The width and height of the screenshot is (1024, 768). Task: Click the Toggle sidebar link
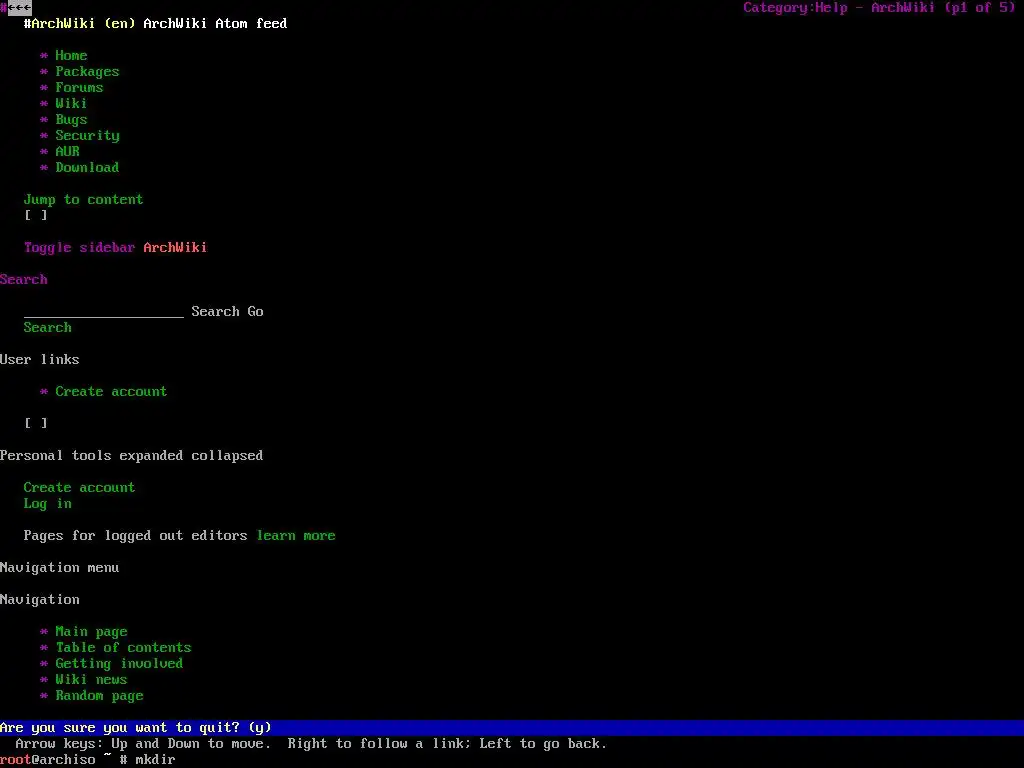(80, 248)
